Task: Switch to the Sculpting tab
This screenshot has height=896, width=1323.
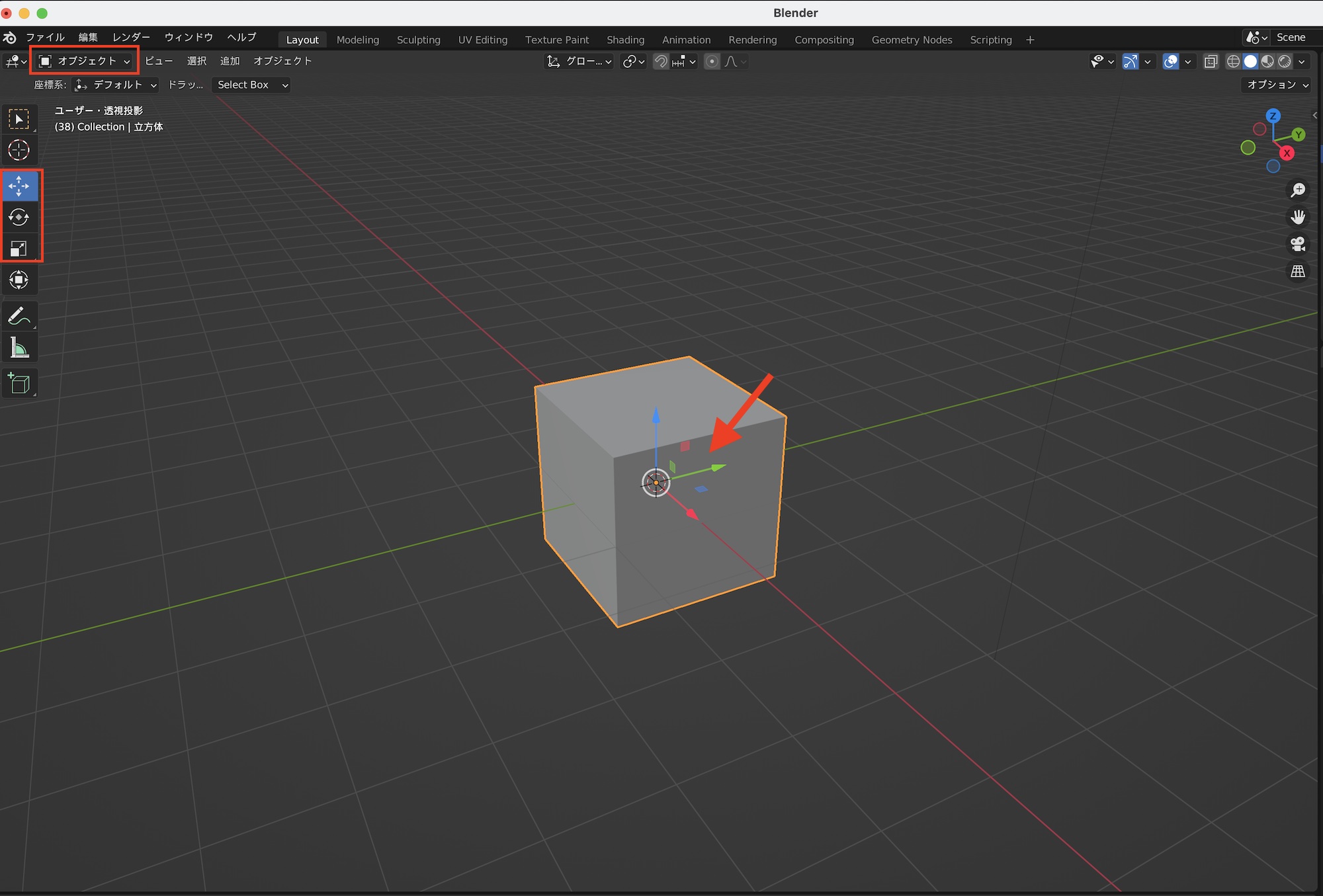Action: [418, 40]
